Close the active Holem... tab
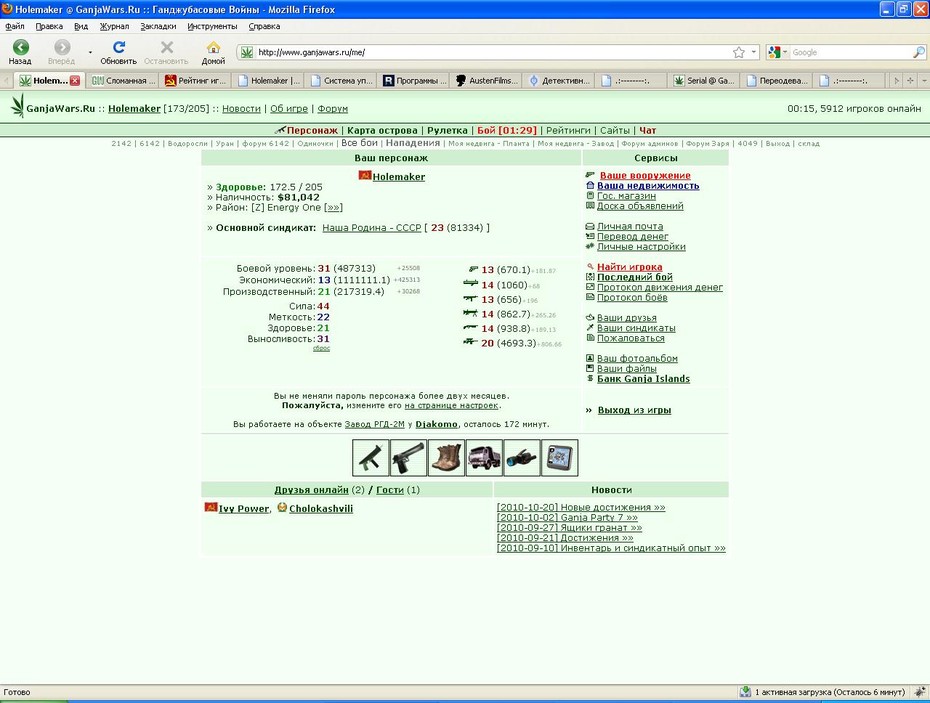The image size is (930, 703). click(75, 81)
